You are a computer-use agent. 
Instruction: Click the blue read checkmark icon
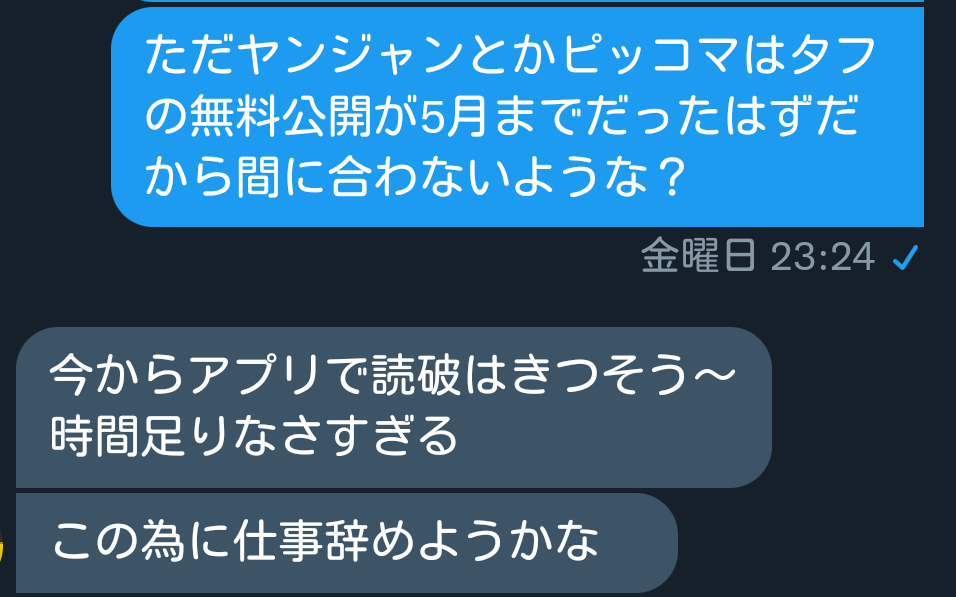[905, 257]
